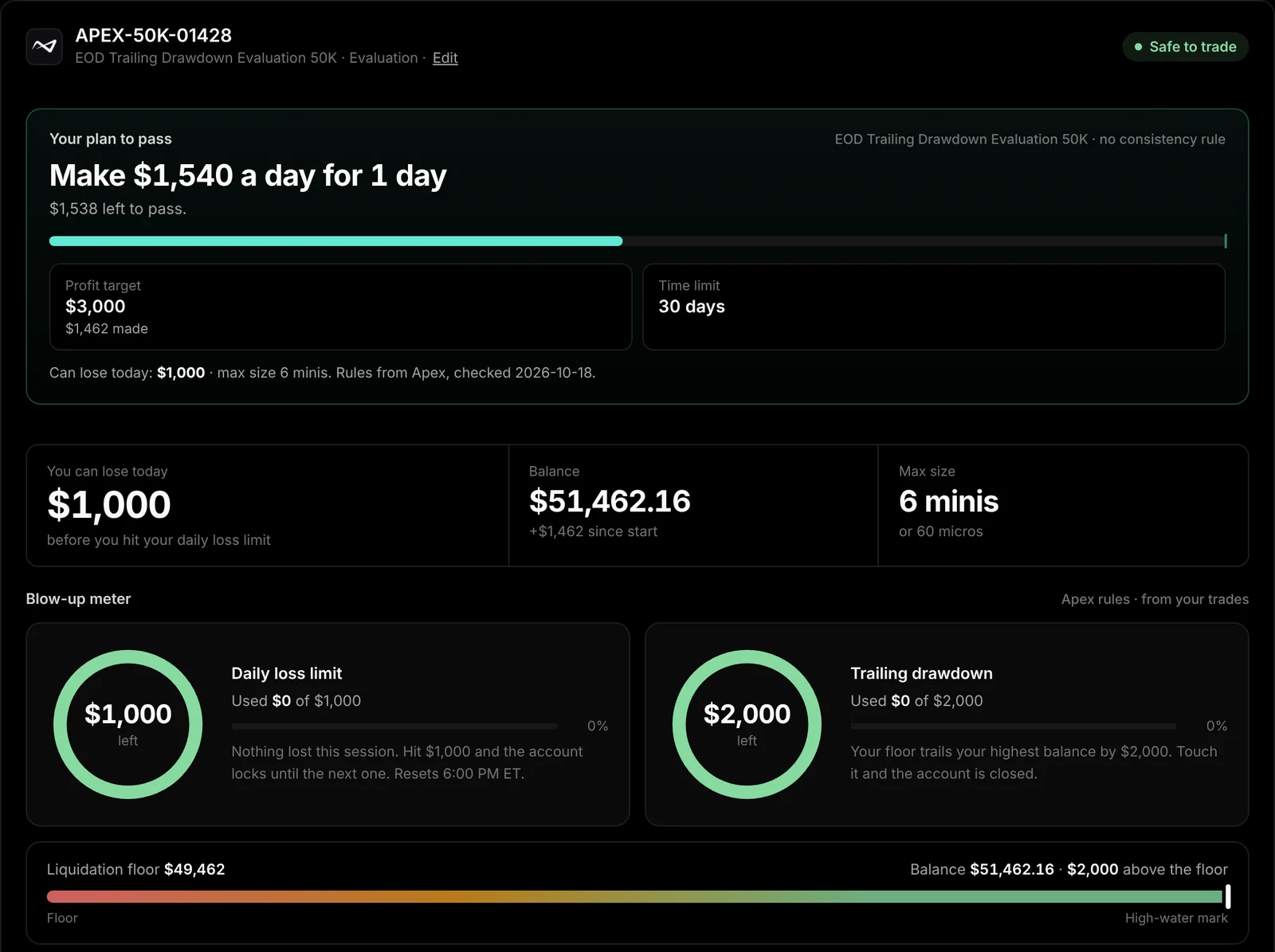
Task: Click the 'Apex rules · from your trades' text
Action: pyautogui.click(x=1155, y=599)
